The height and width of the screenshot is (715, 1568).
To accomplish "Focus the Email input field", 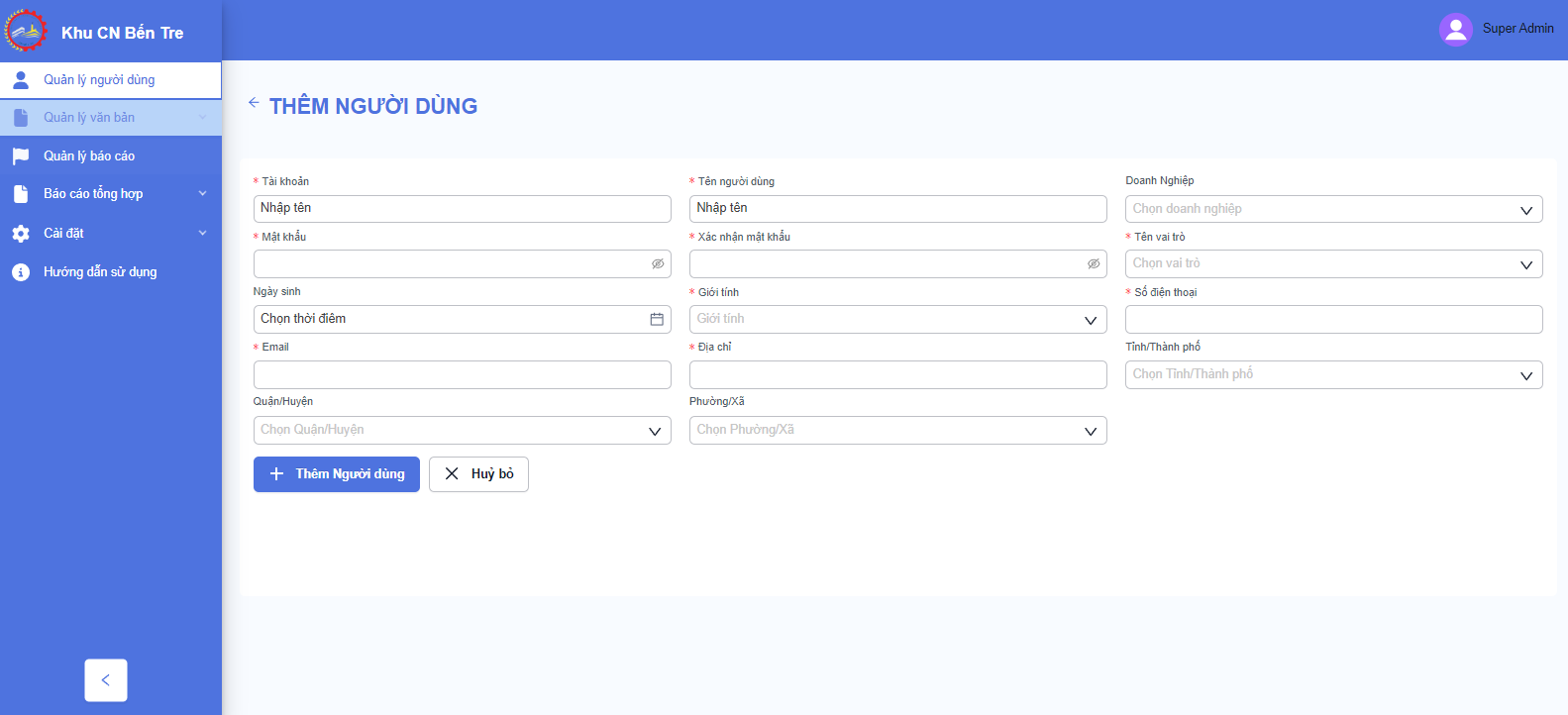I will [462, 374].
